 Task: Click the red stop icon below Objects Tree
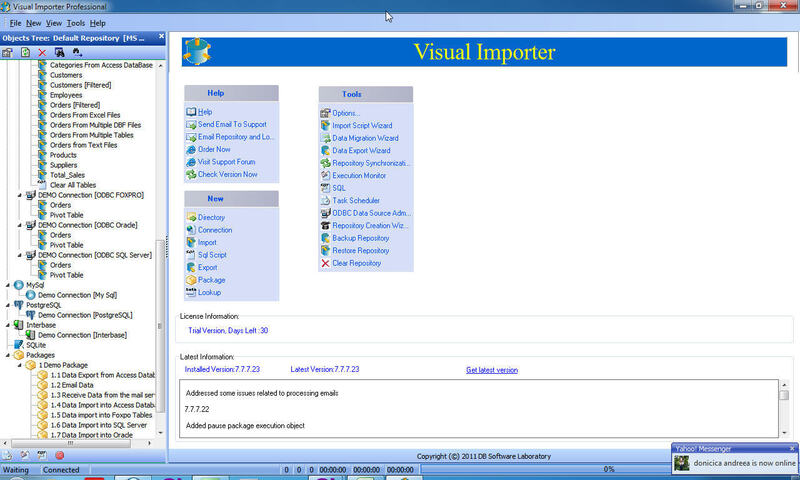tap(60, 456)
